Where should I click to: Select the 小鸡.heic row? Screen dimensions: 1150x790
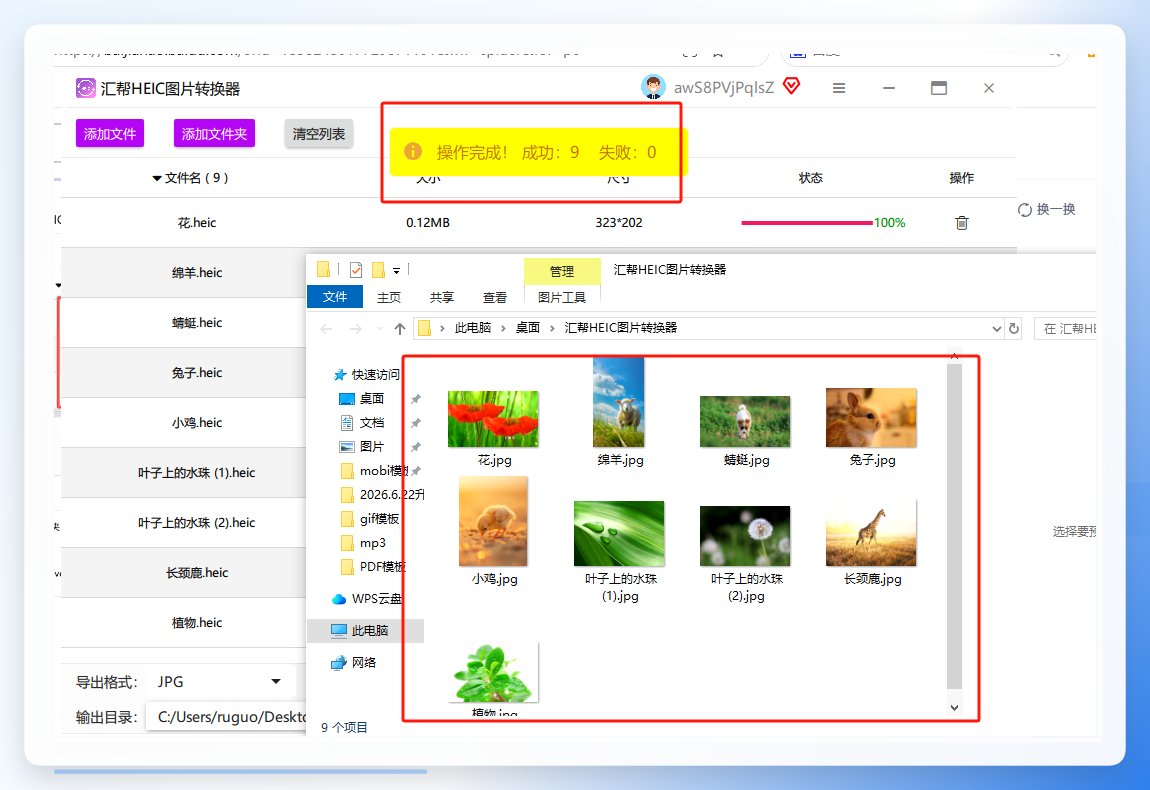(183, 423)
